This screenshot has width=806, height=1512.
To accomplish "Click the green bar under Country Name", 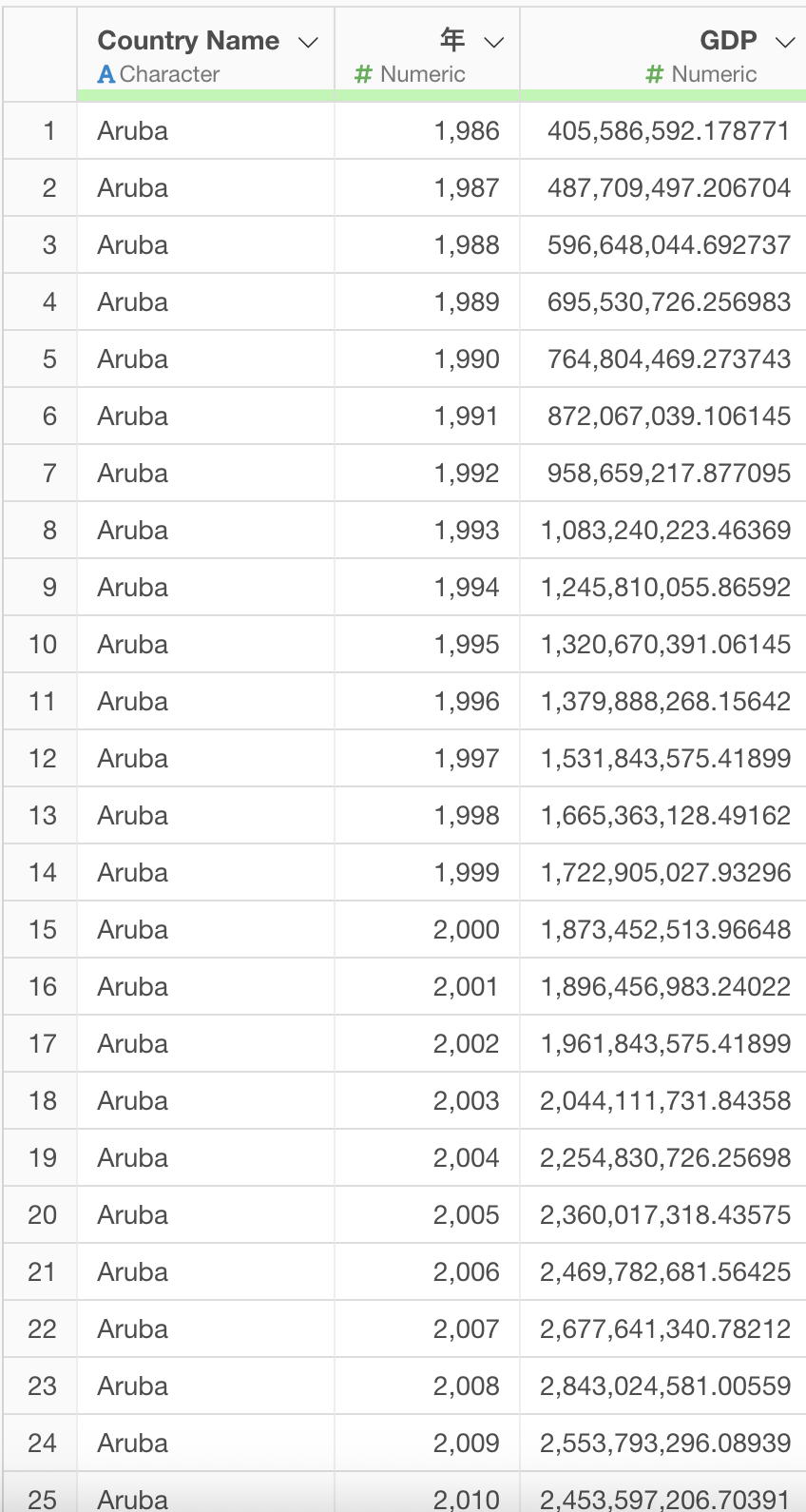I will point(205,95).
